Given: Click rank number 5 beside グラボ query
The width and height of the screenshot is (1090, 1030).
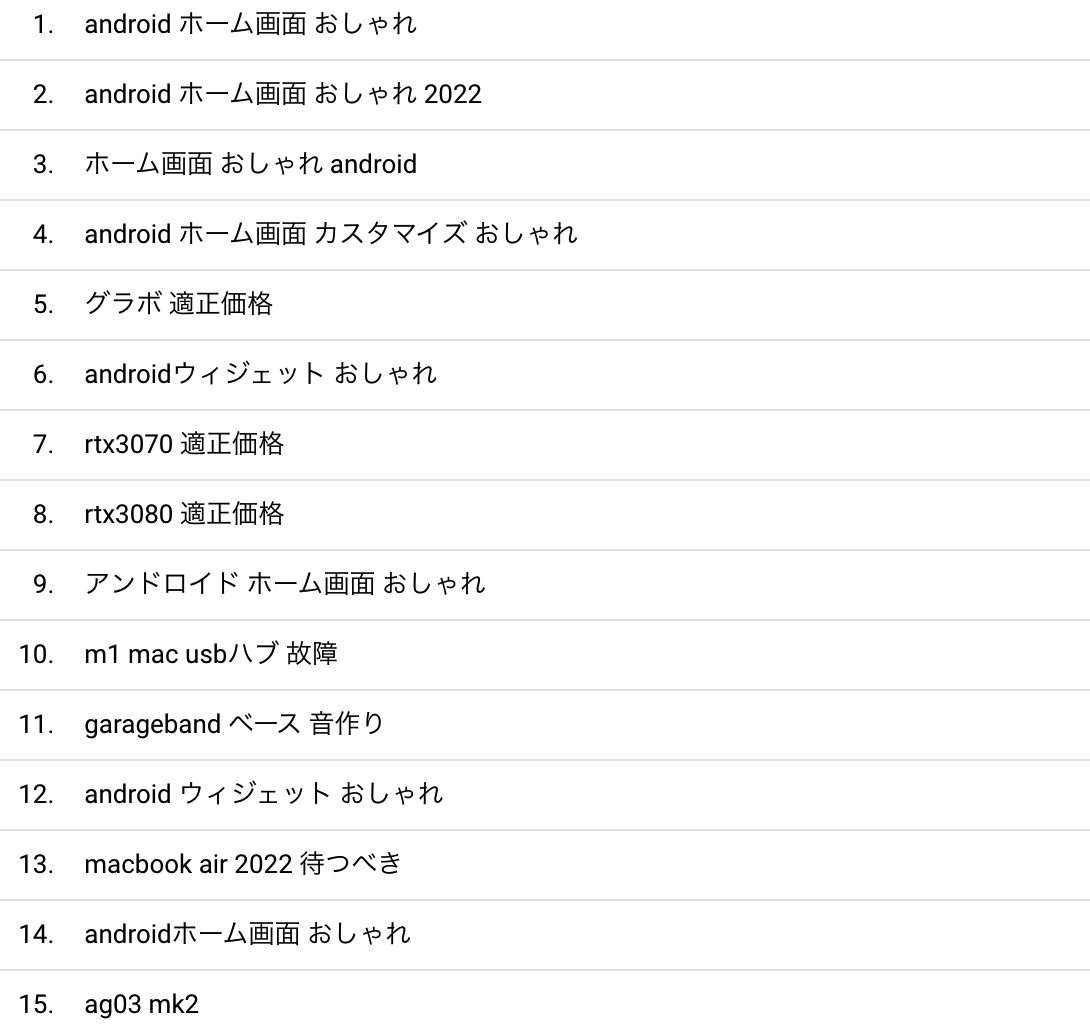Looking at the screenshot, I should point(43,304).
